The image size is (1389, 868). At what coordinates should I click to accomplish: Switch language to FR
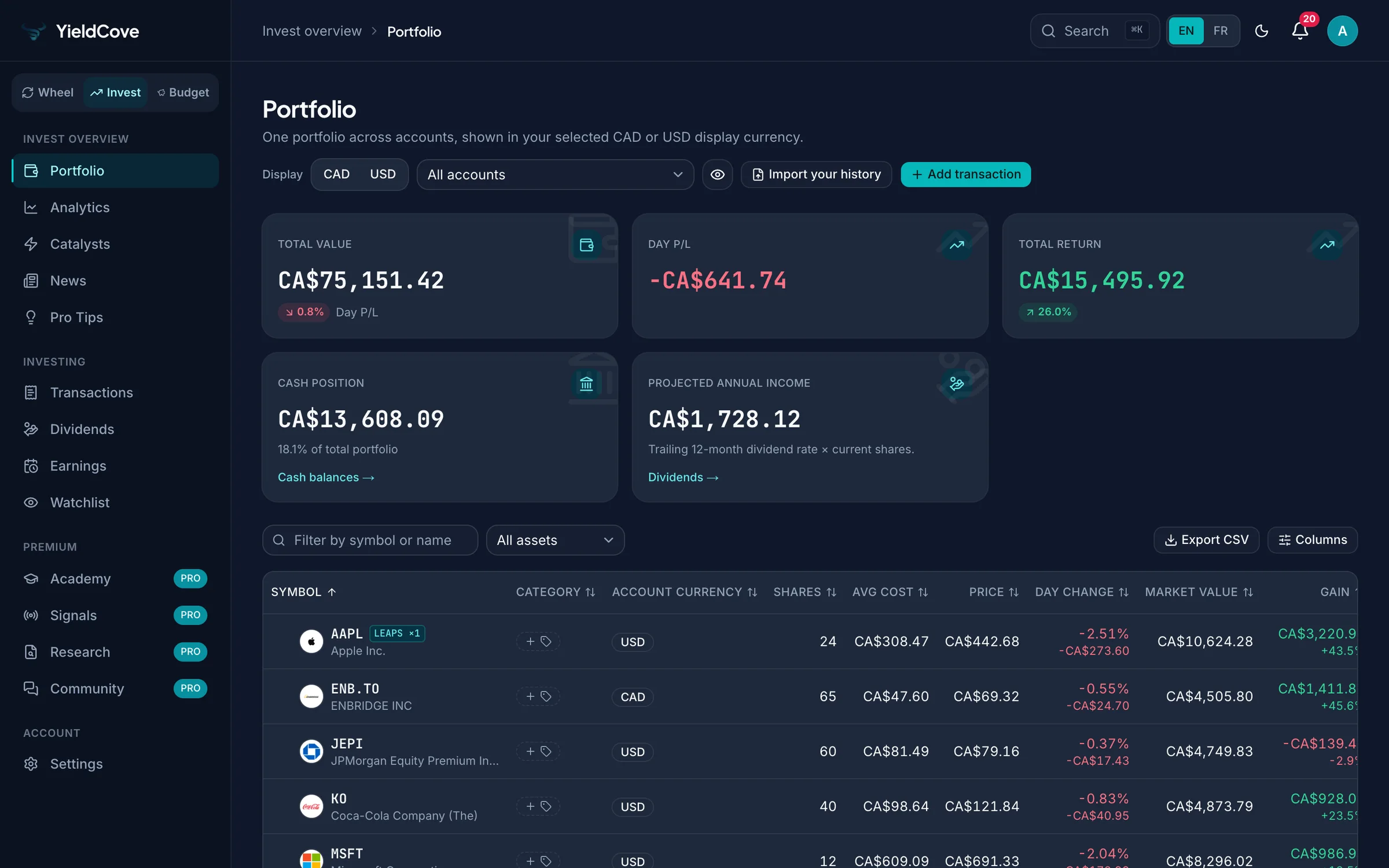(1221, 31)
